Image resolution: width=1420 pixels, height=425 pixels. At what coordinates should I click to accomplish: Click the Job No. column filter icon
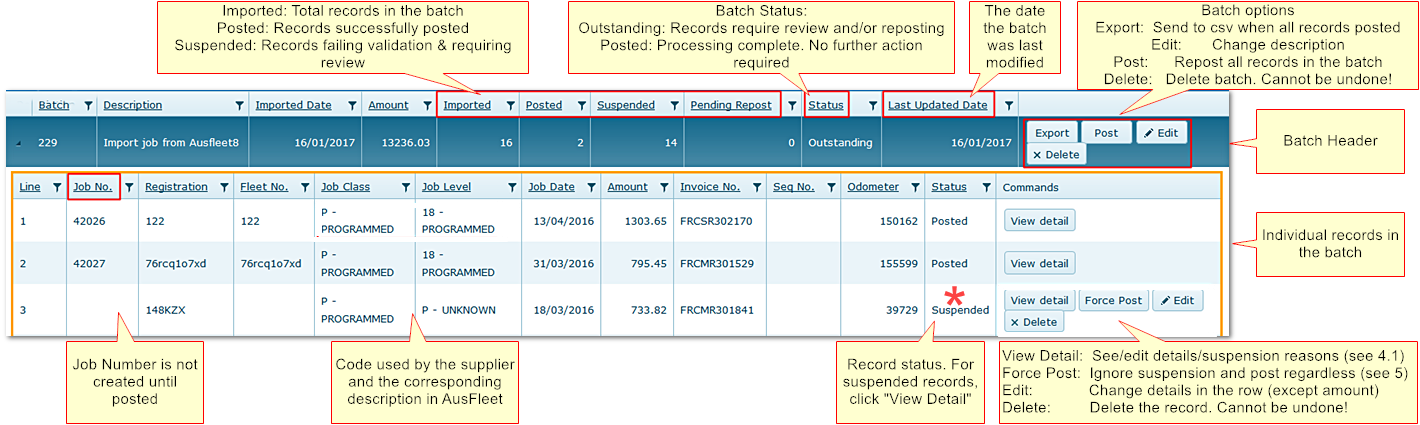pos(128,187)
